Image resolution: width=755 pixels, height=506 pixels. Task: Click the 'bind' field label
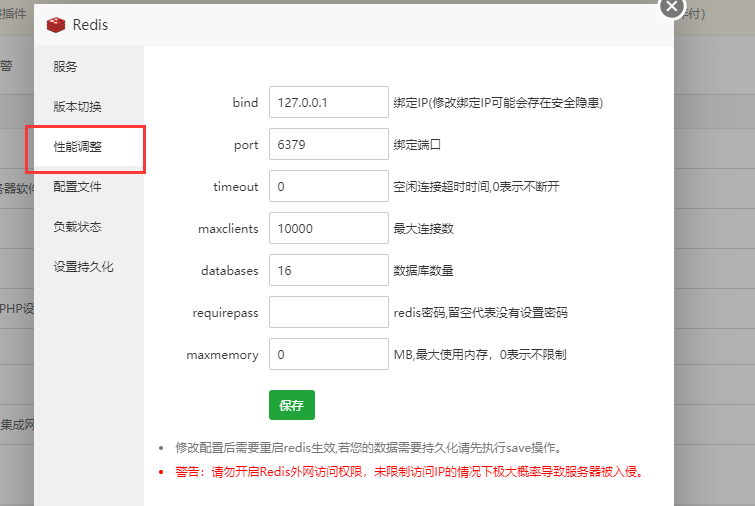[246, 103]
